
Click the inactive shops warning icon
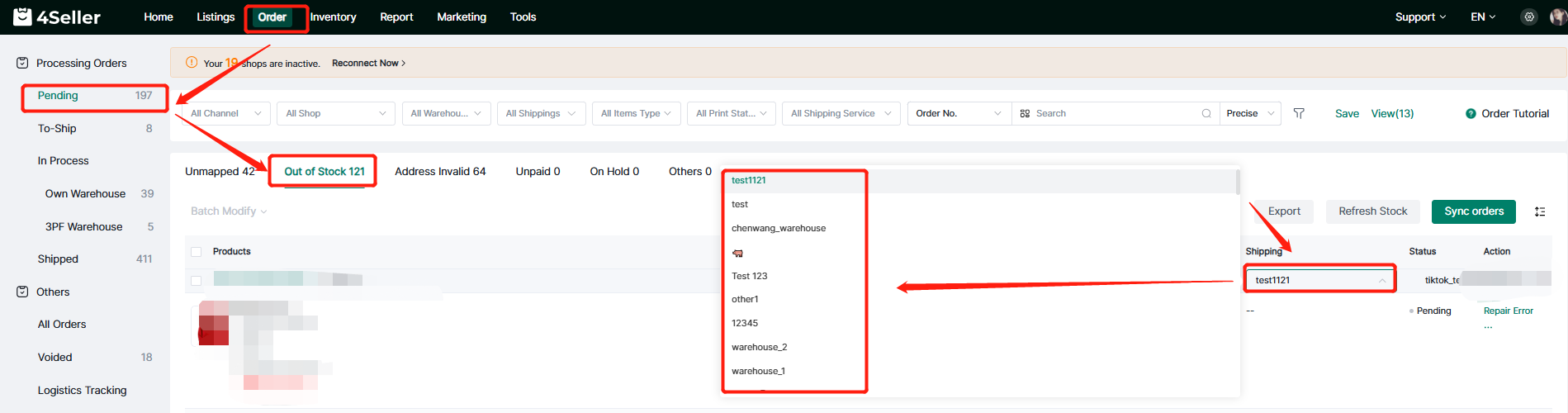point(192,63)
